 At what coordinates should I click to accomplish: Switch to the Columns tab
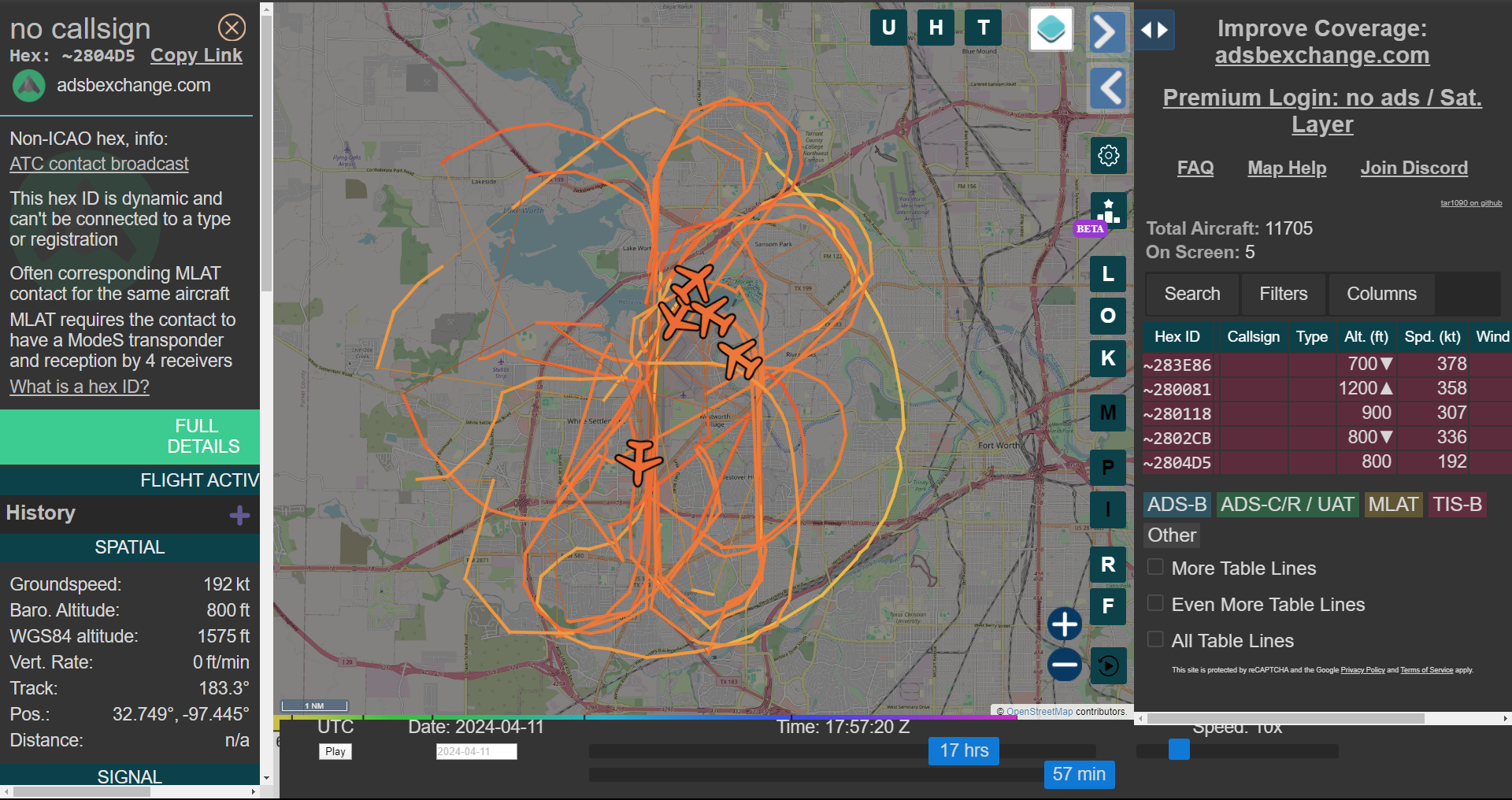click(x=1381, y=294)
